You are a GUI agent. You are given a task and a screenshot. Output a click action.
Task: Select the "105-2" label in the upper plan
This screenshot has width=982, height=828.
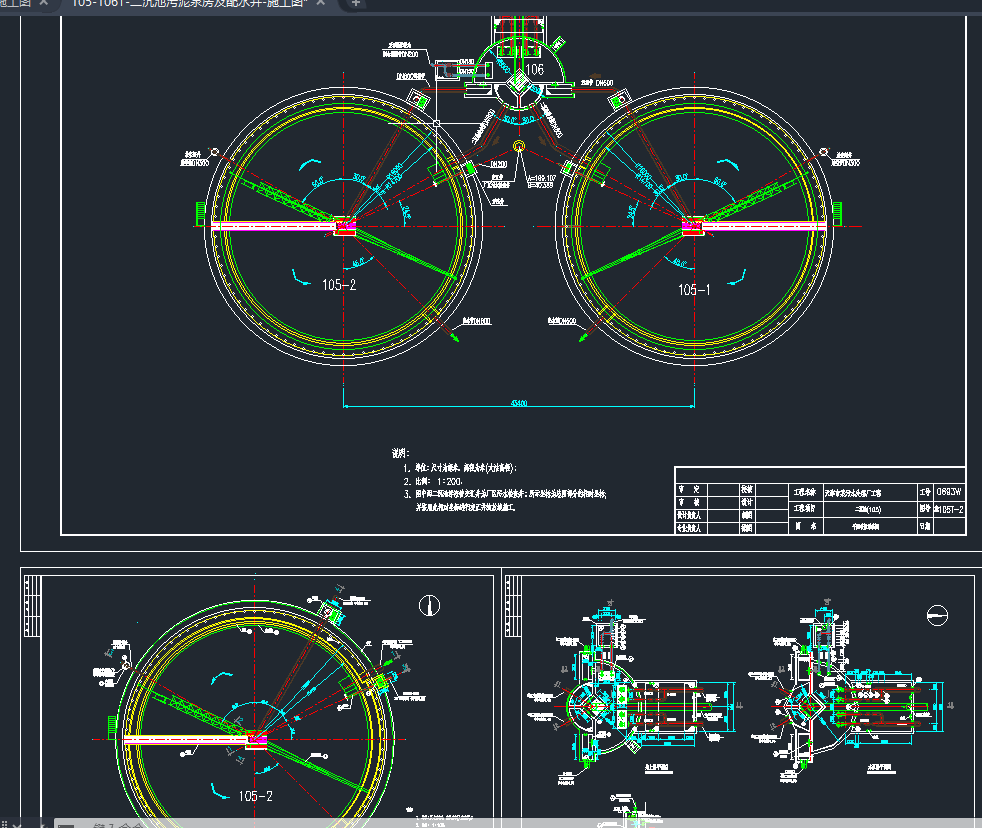[x=339, y=285]
